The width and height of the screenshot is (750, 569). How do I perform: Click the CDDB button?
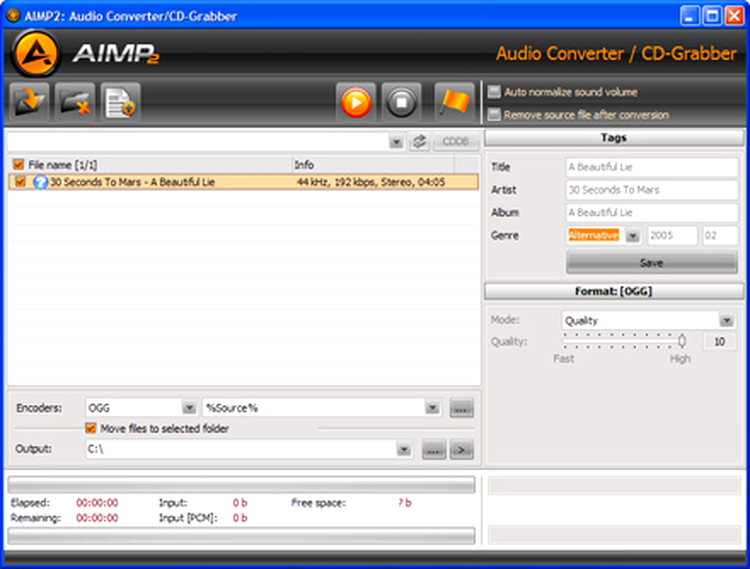click(456, 142)
